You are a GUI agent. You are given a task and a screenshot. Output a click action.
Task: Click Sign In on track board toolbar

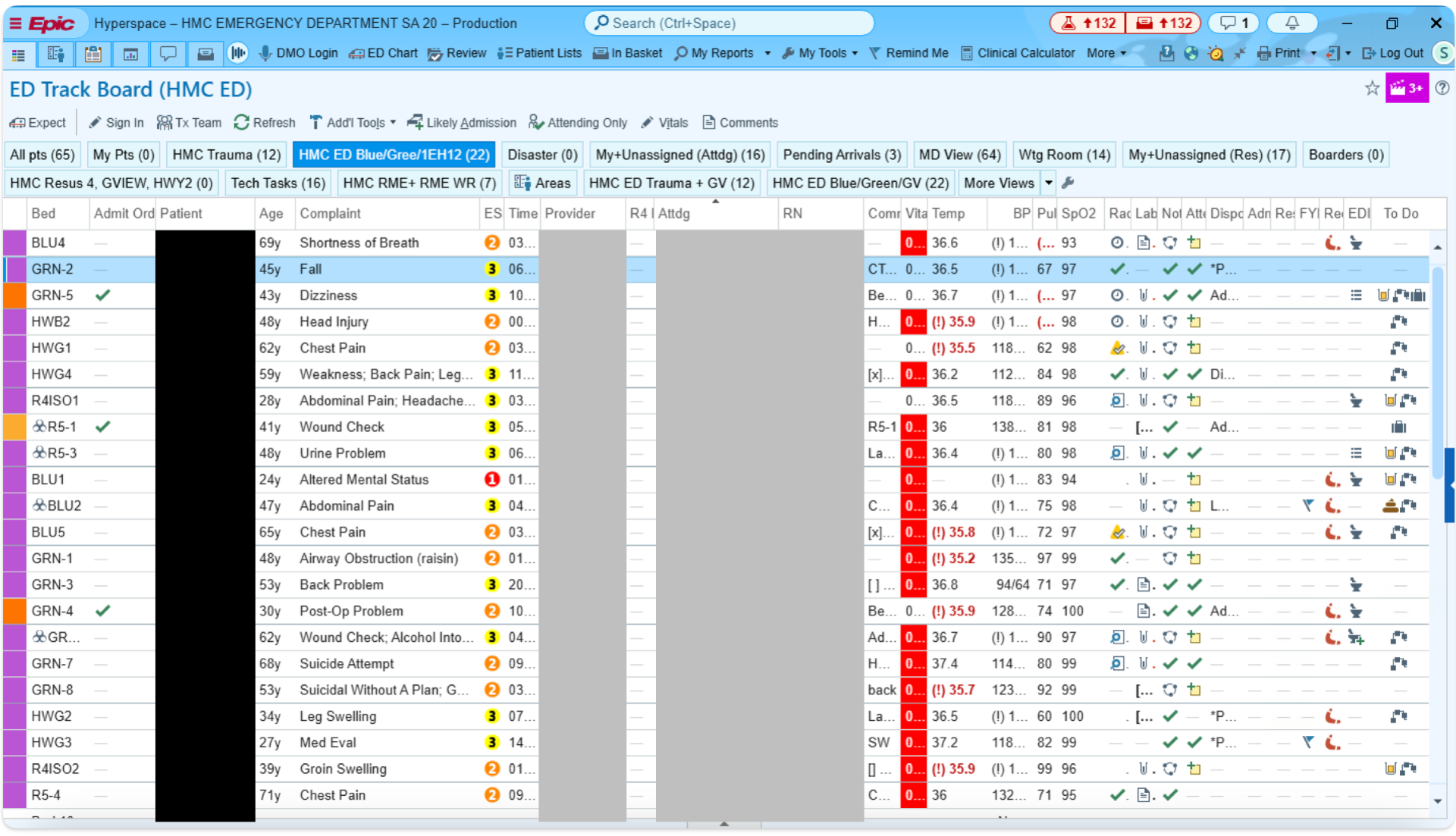point(116,123)
